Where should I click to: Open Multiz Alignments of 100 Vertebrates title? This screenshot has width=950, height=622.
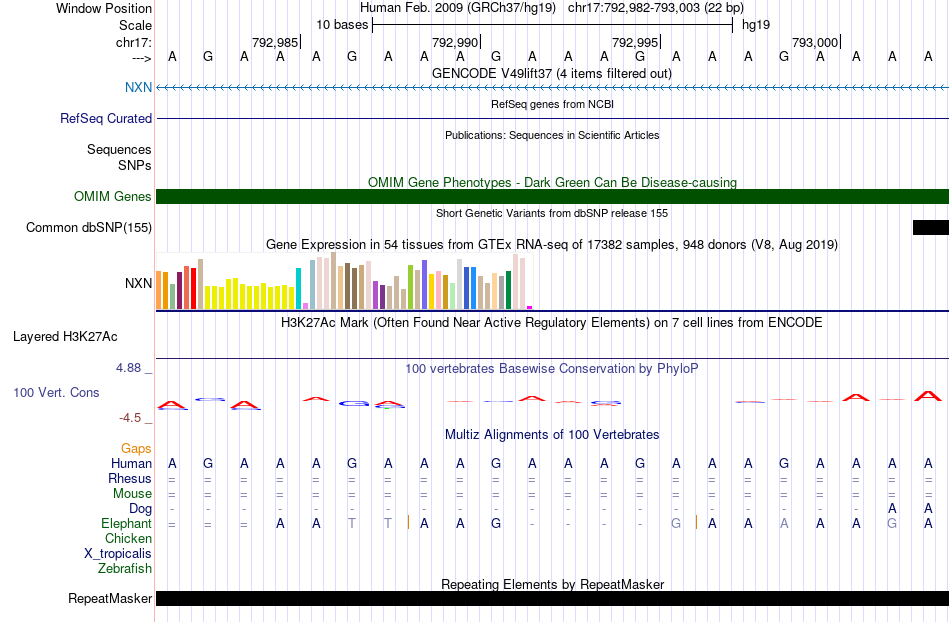pos(552,435)
